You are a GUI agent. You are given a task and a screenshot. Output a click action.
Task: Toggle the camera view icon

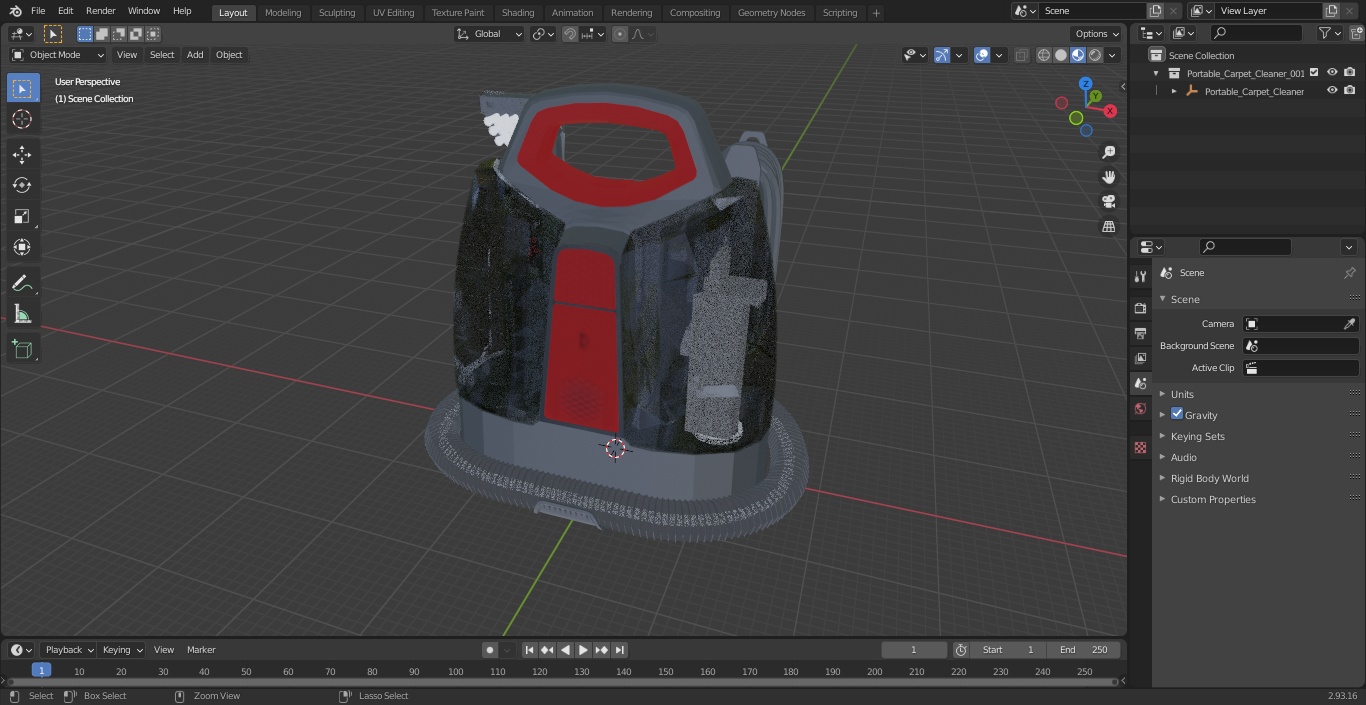click(1108, 202)
